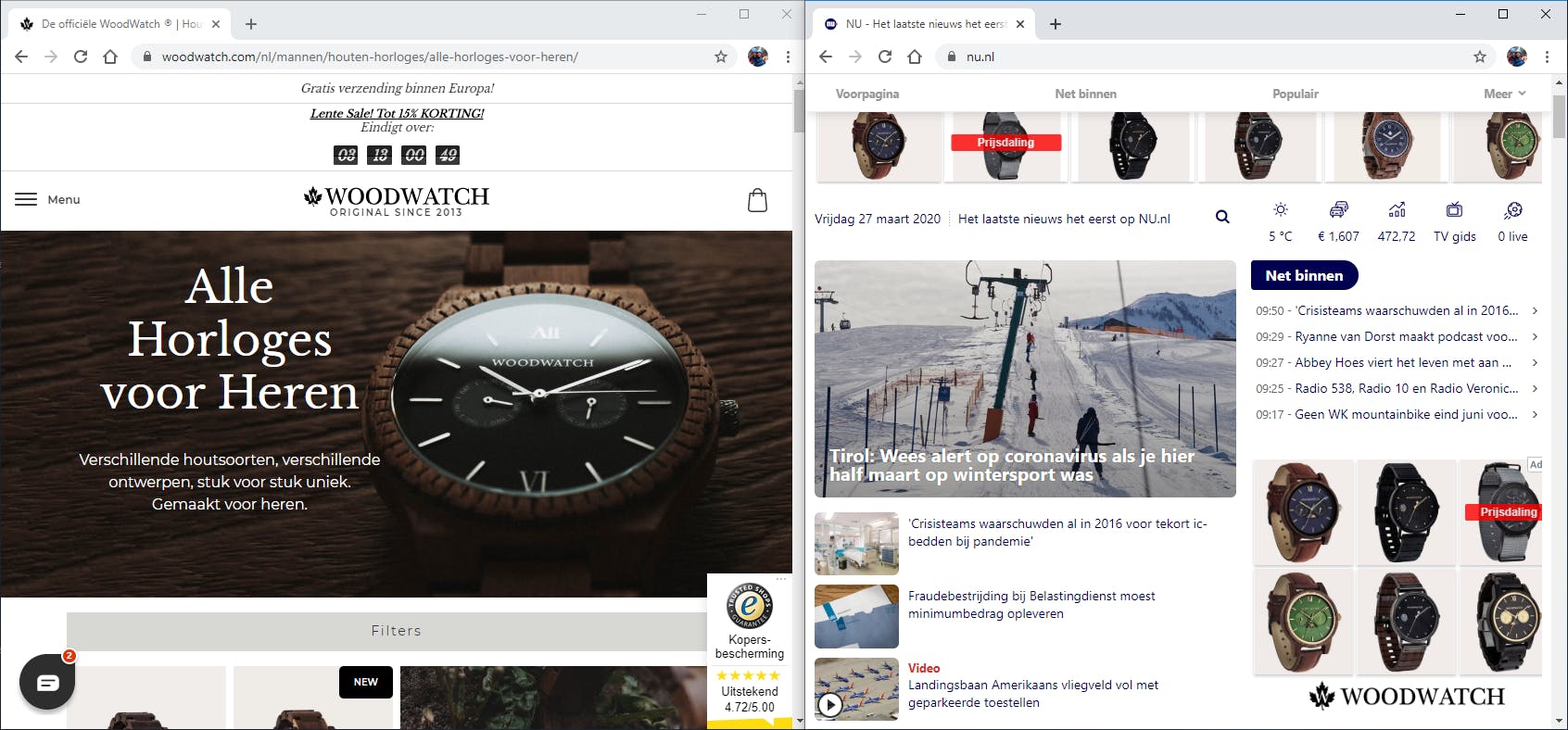1568x730 pixels.
Task: Click the Net binnen button
Action: point(1304,275)
